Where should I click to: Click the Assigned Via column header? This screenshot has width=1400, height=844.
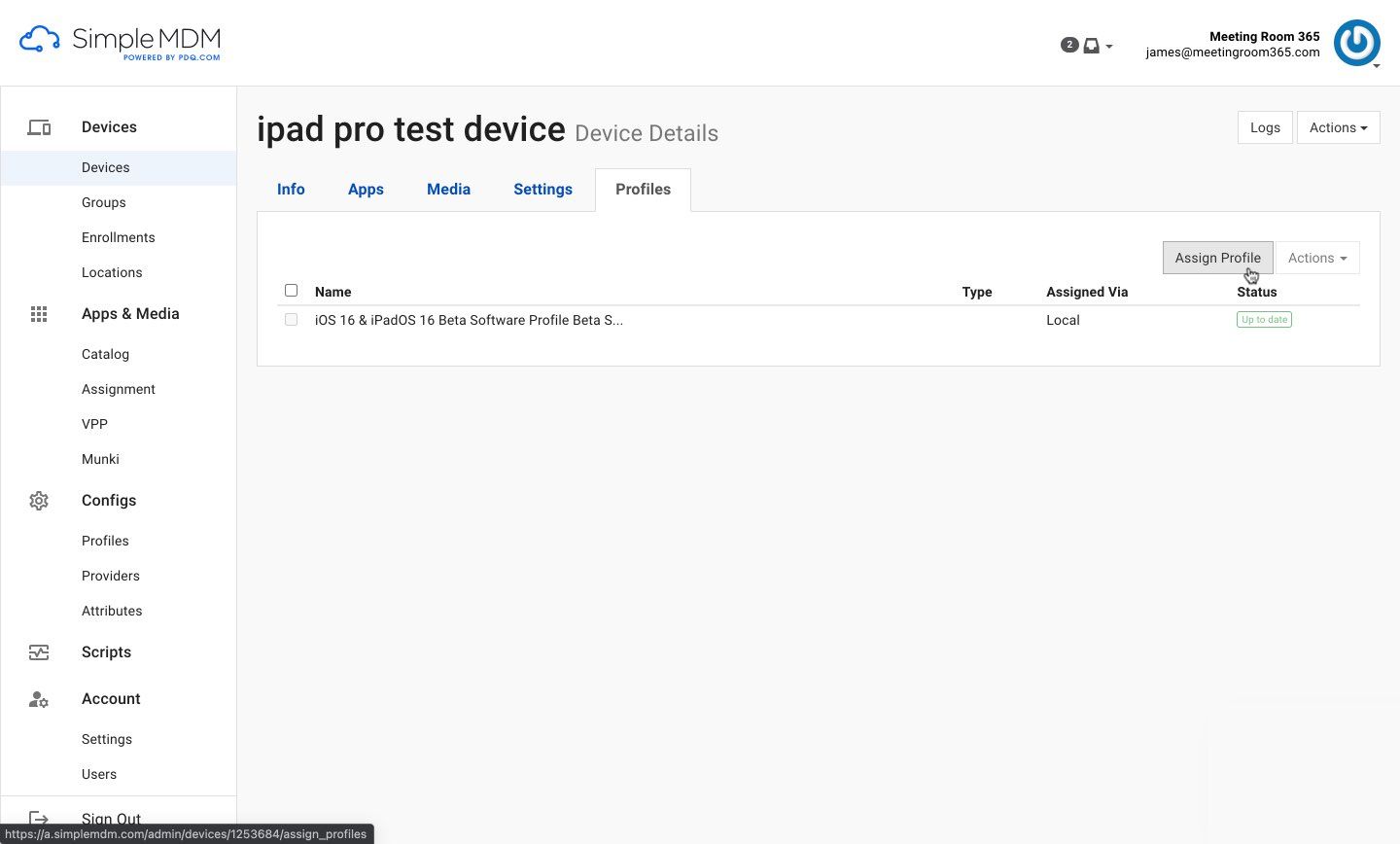point(1087,292)
